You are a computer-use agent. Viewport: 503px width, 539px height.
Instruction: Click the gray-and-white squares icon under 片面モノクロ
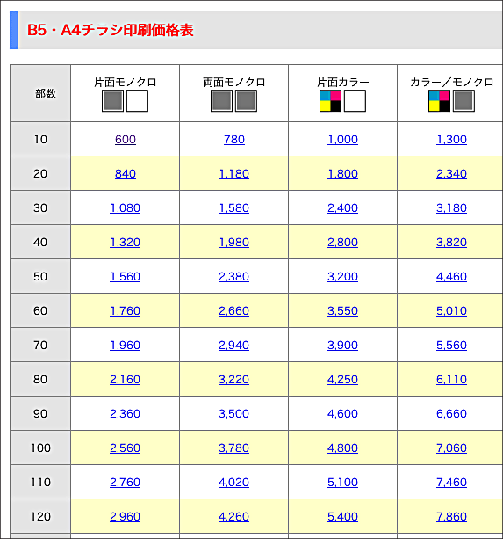click(x=125, y=101)
